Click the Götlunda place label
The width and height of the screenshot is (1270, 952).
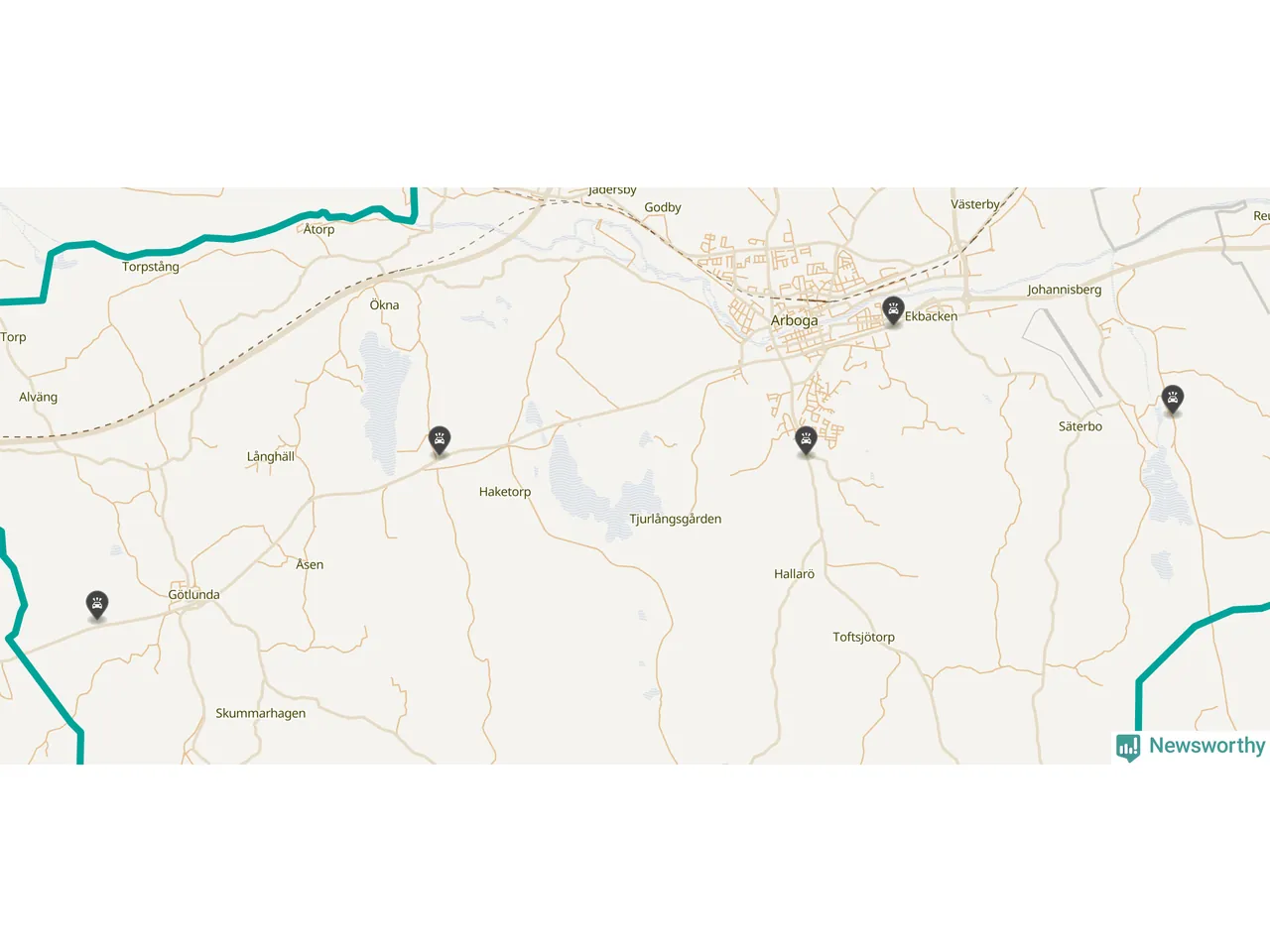point(193,595)
